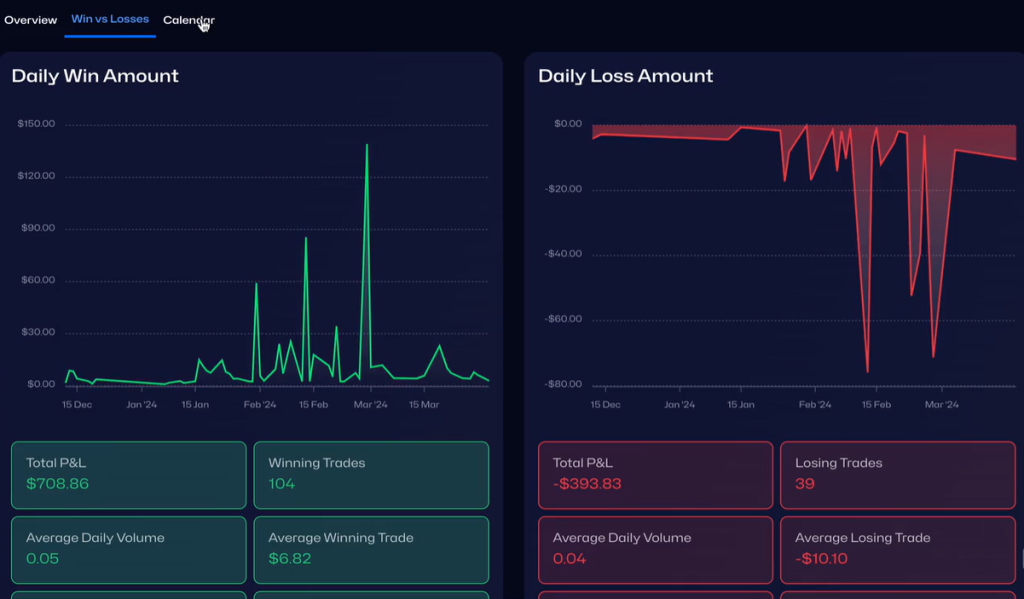Switch to the Overview tab
Screen dimensions: 1024x599
point(30,20)
